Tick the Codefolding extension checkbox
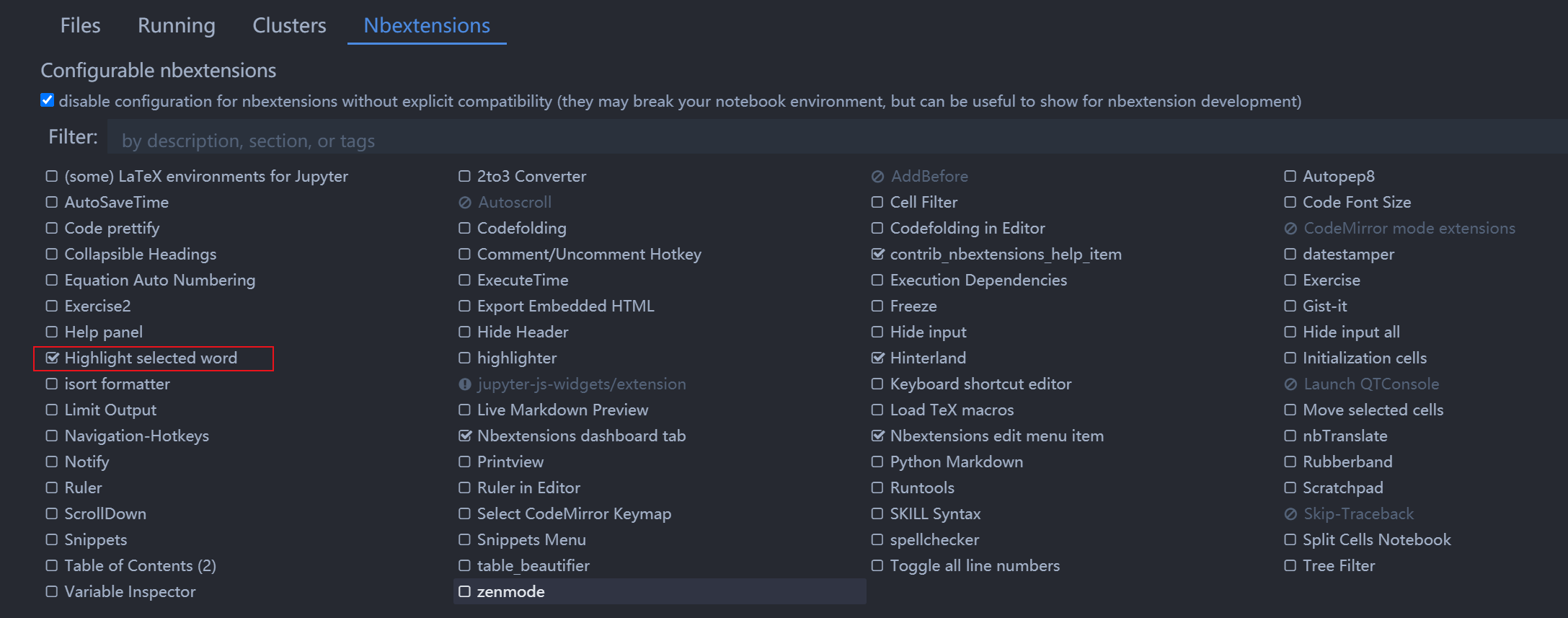1568x618 pixels. click(465, 229)
